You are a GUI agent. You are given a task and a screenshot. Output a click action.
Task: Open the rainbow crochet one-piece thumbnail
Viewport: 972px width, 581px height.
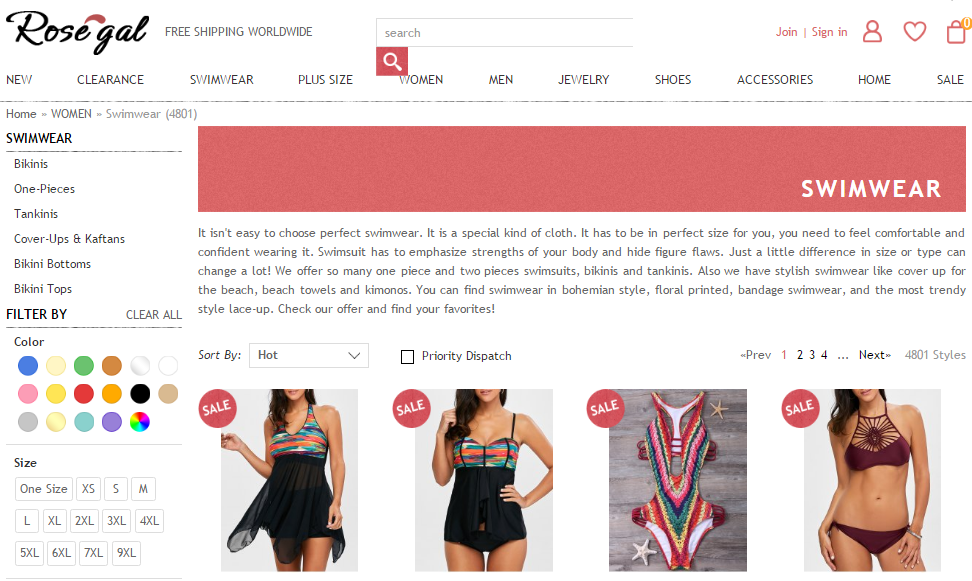click(x=678, y=480)
